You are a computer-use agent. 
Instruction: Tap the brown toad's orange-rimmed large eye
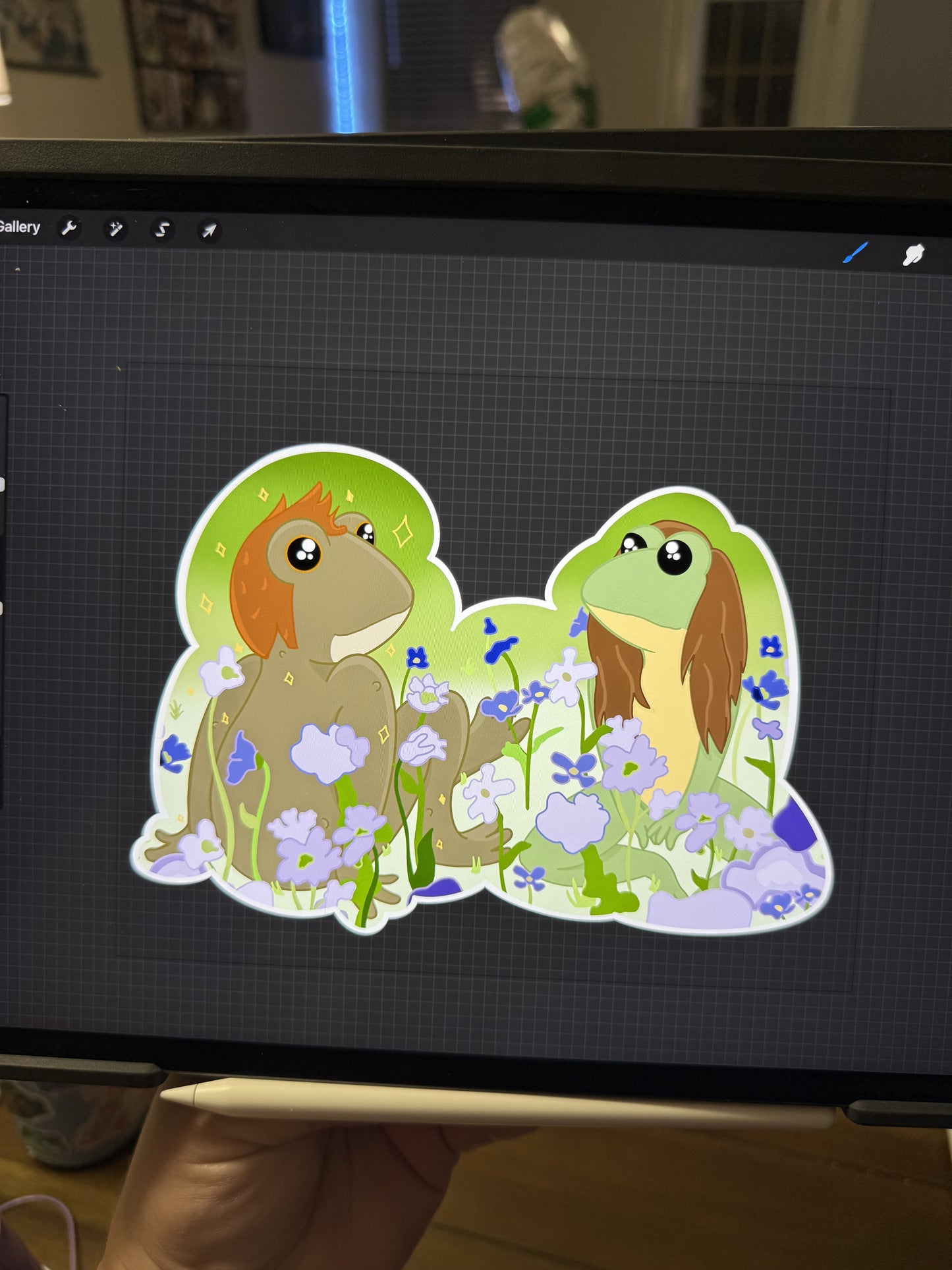point(304,554)
